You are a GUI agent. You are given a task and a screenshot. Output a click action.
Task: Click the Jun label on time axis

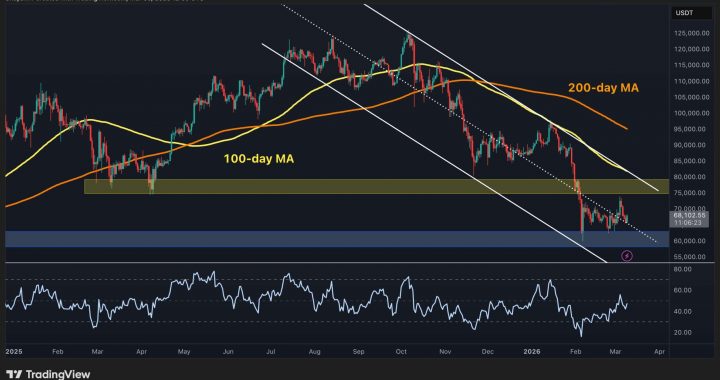pyautogui.click(x=228, y=352)
